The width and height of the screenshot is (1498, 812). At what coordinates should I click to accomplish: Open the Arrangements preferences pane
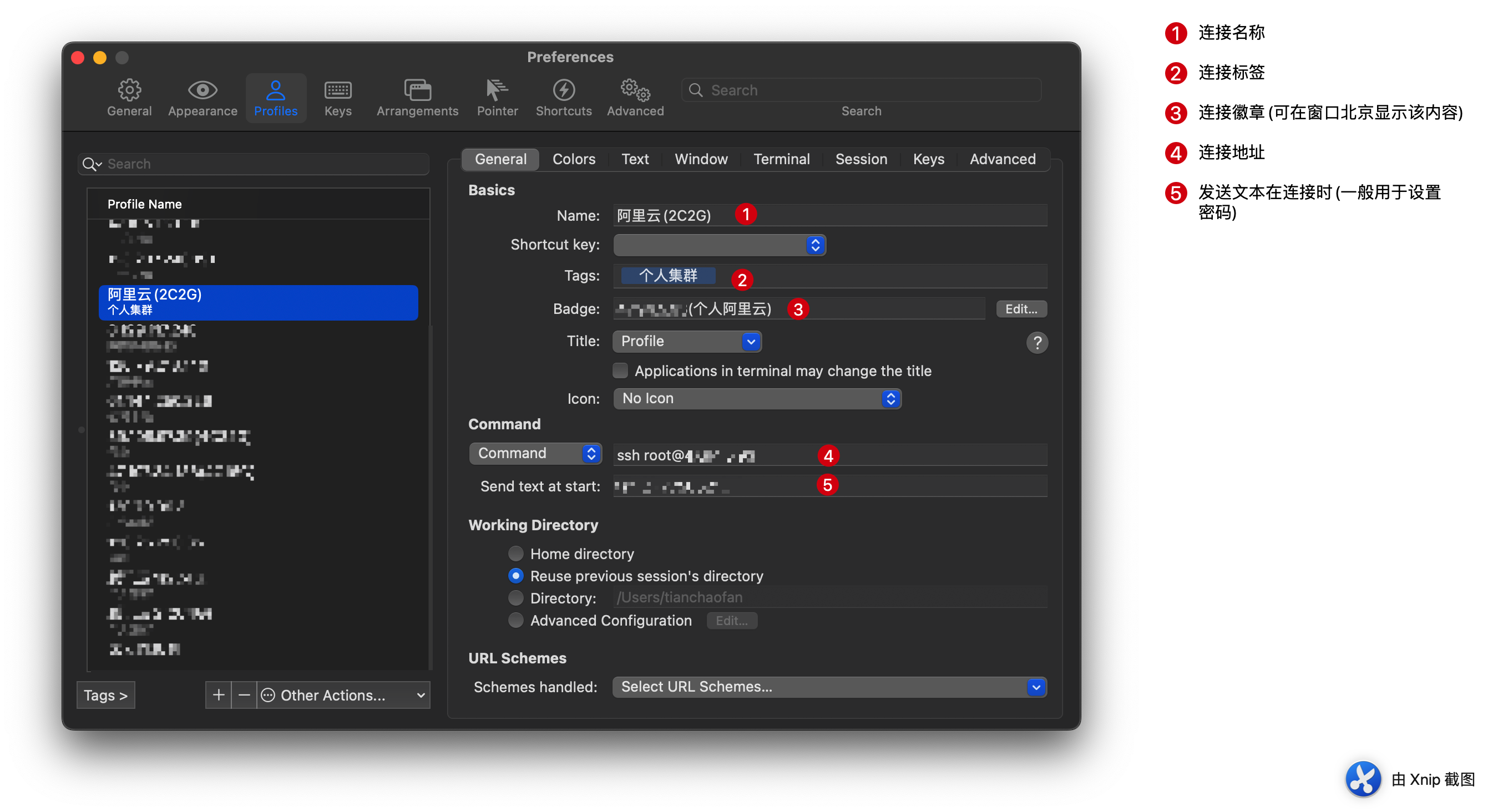pyautogui.click(x=417, y=98)
